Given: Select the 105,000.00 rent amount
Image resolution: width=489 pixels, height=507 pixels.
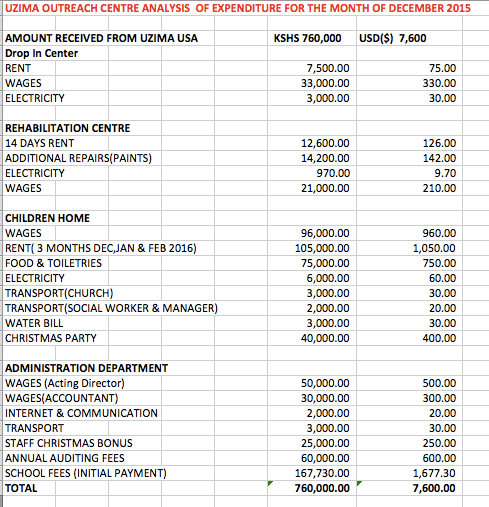Looking at the screenshot, I should pyautogui.click(x=322, y=248).
